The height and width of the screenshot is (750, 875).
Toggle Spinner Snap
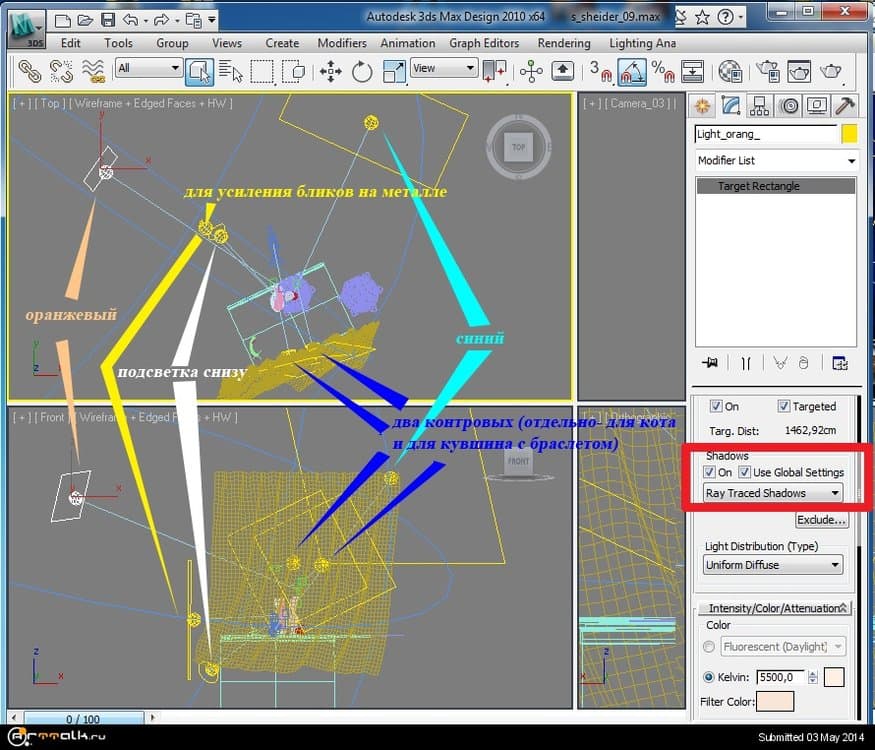tap(693, 71)
